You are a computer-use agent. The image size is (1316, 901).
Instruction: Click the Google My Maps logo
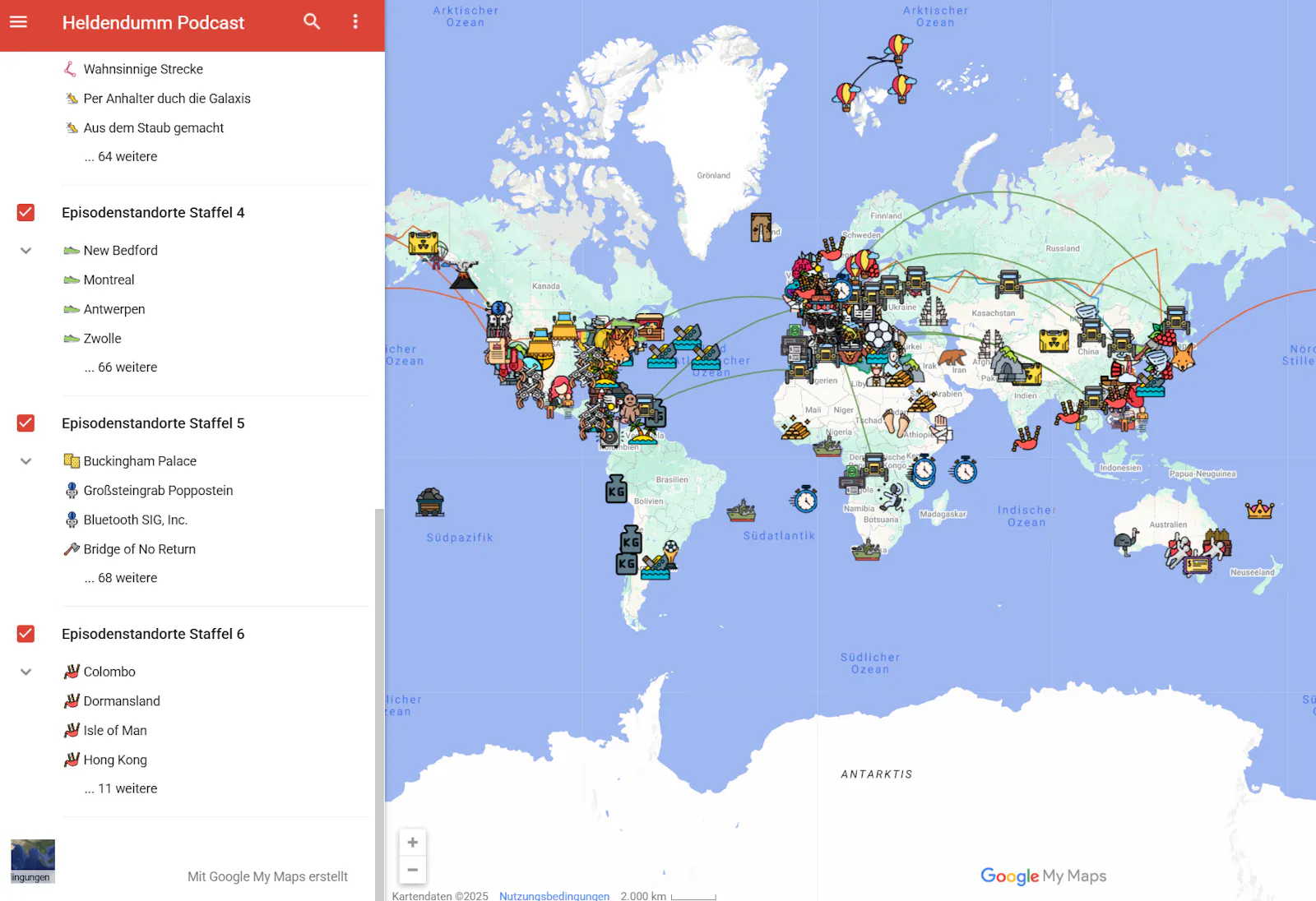pyautogui.click(x=1043, y=876)
